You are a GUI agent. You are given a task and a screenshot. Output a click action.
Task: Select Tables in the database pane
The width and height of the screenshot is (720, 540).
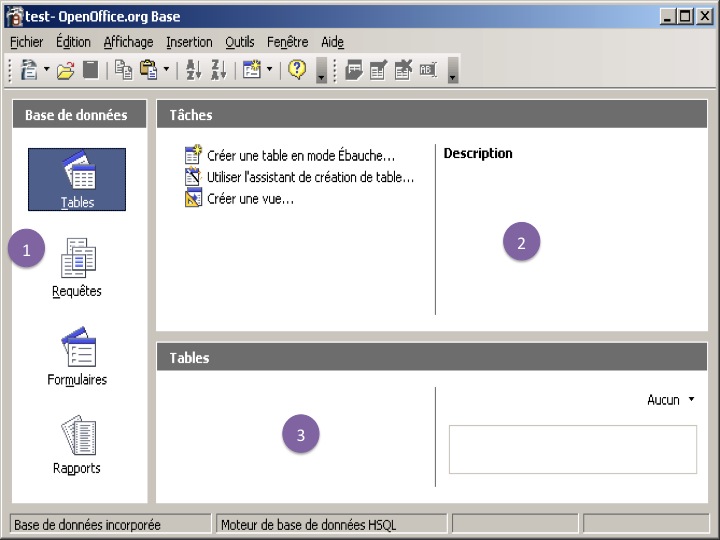[77, 180]
